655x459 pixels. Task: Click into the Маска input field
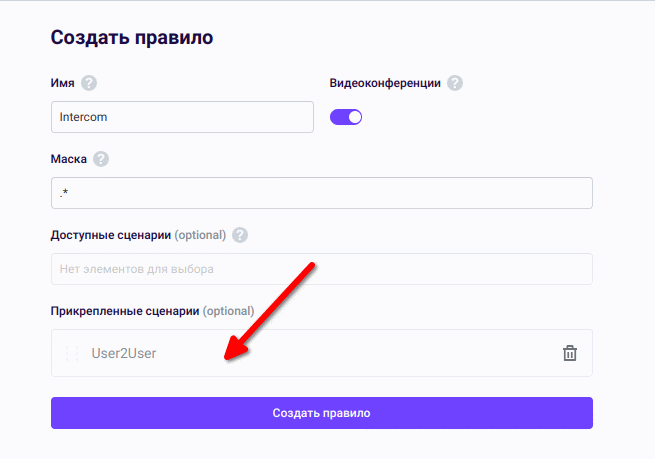(321, 193)
